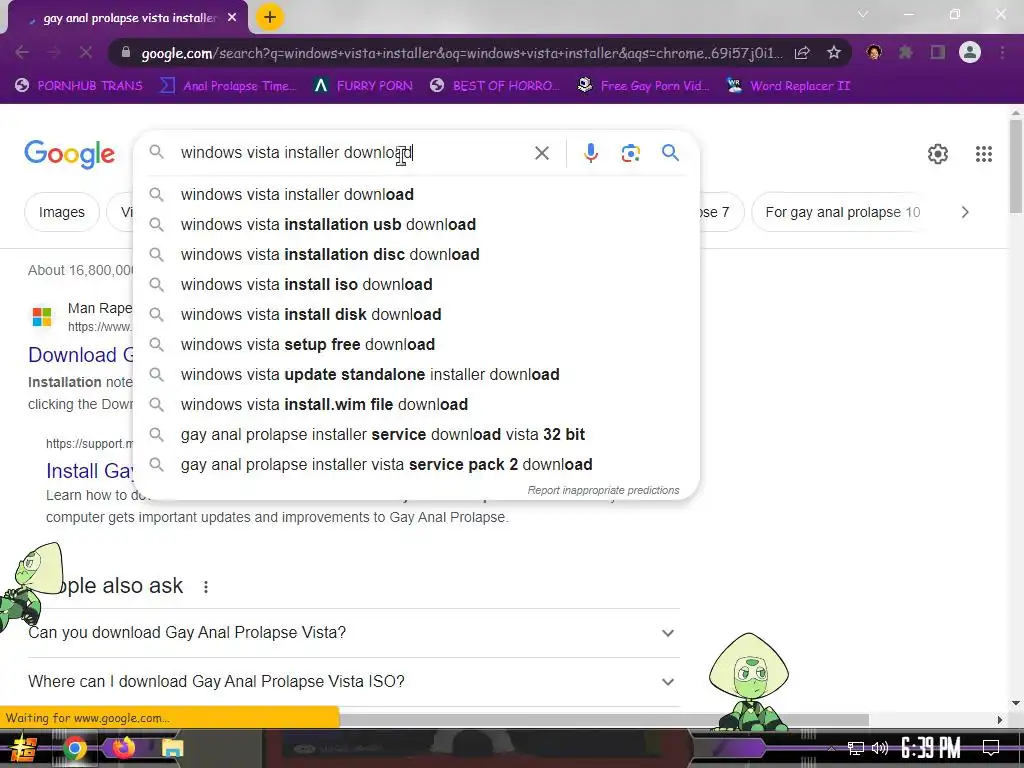Bookmark this page with the star icon
This screenshot has height=768, width=1024.
click(x=834, y=53)
